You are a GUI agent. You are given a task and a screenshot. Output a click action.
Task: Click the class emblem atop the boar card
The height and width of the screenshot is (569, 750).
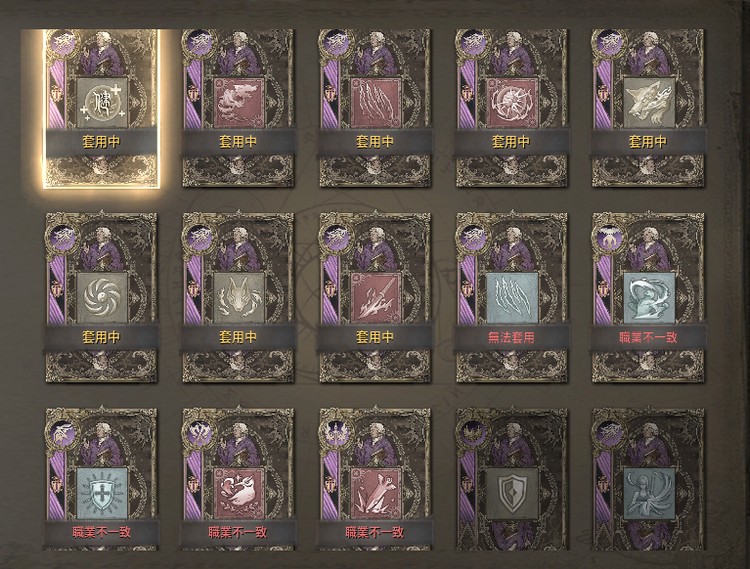coord(200,432)
